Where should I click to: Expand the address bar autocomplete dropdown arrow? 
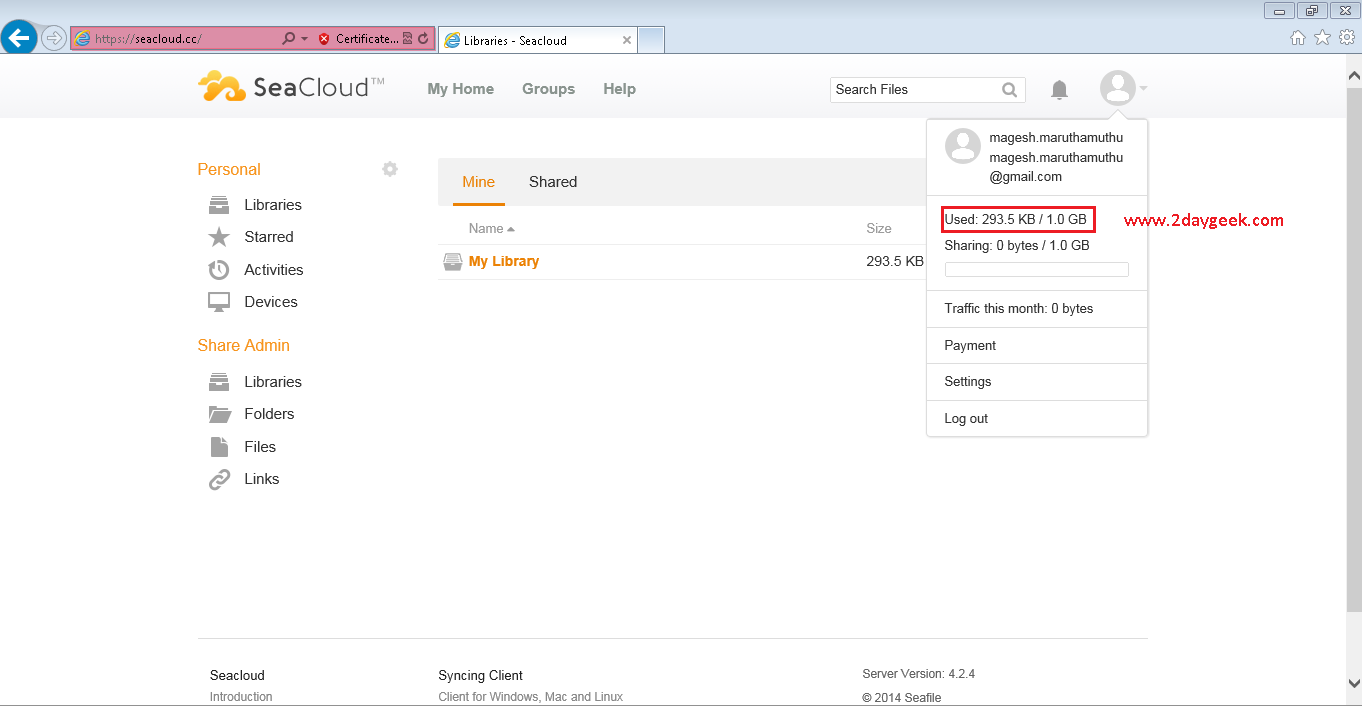[304, 39]
